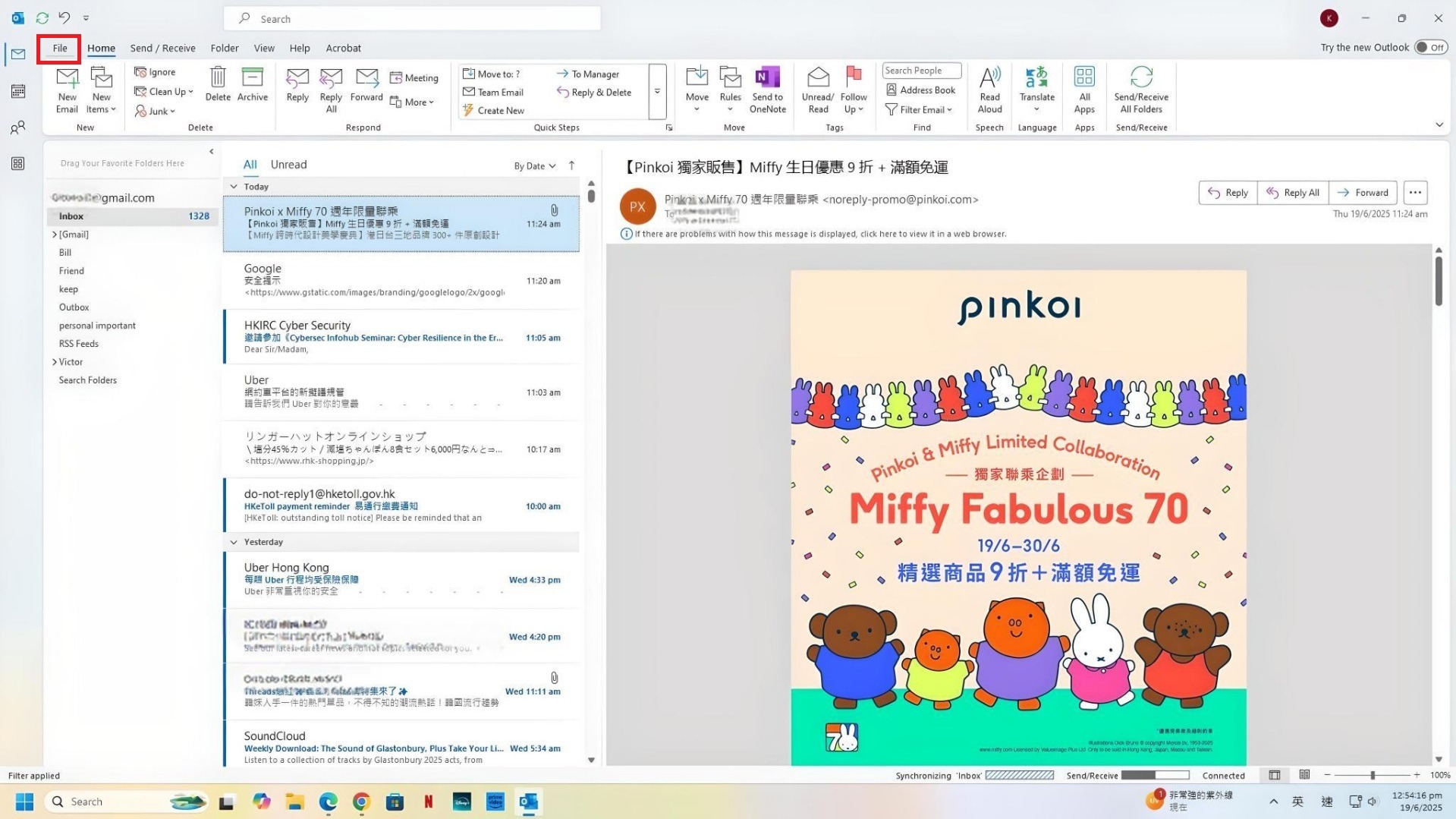This screenshot has width=1456, height=819.
Task: Open more actions ellipsis in reading pane
Action: (x=1415, y=193)
